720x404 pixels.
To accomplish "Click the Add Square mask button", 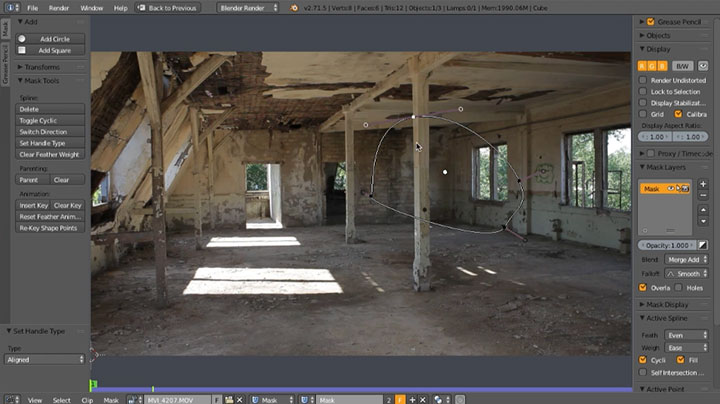I will [50, 50].
